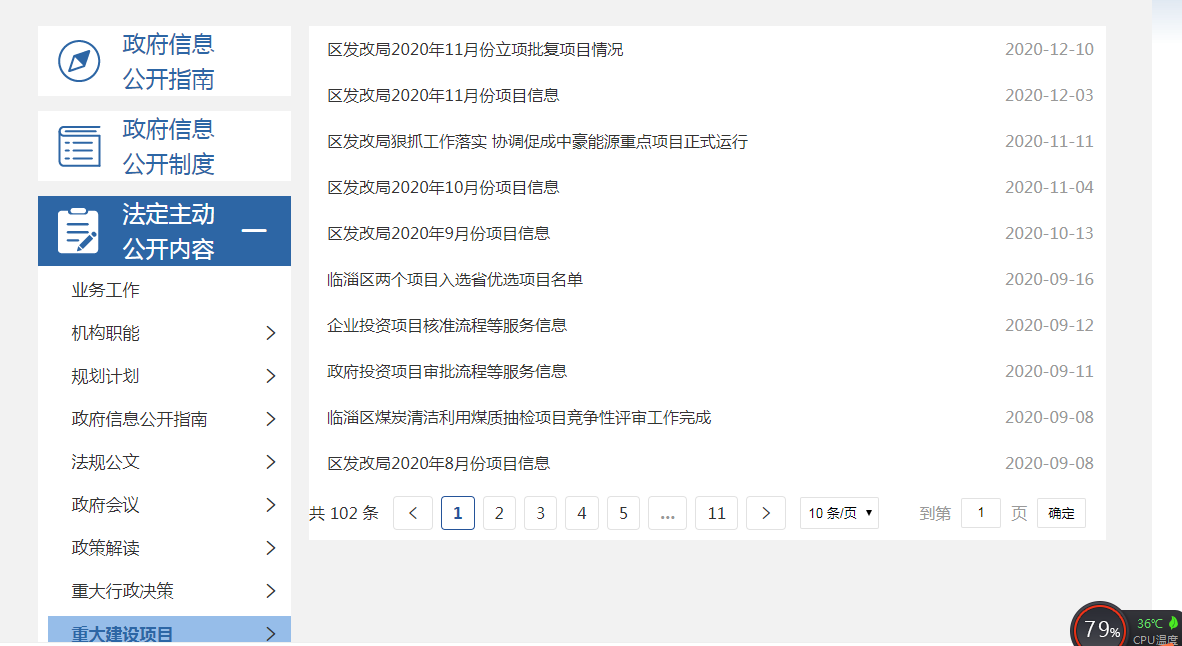Open the 10条/页 page size dropdown
The image size is (1182, 646).
[839, 513]
